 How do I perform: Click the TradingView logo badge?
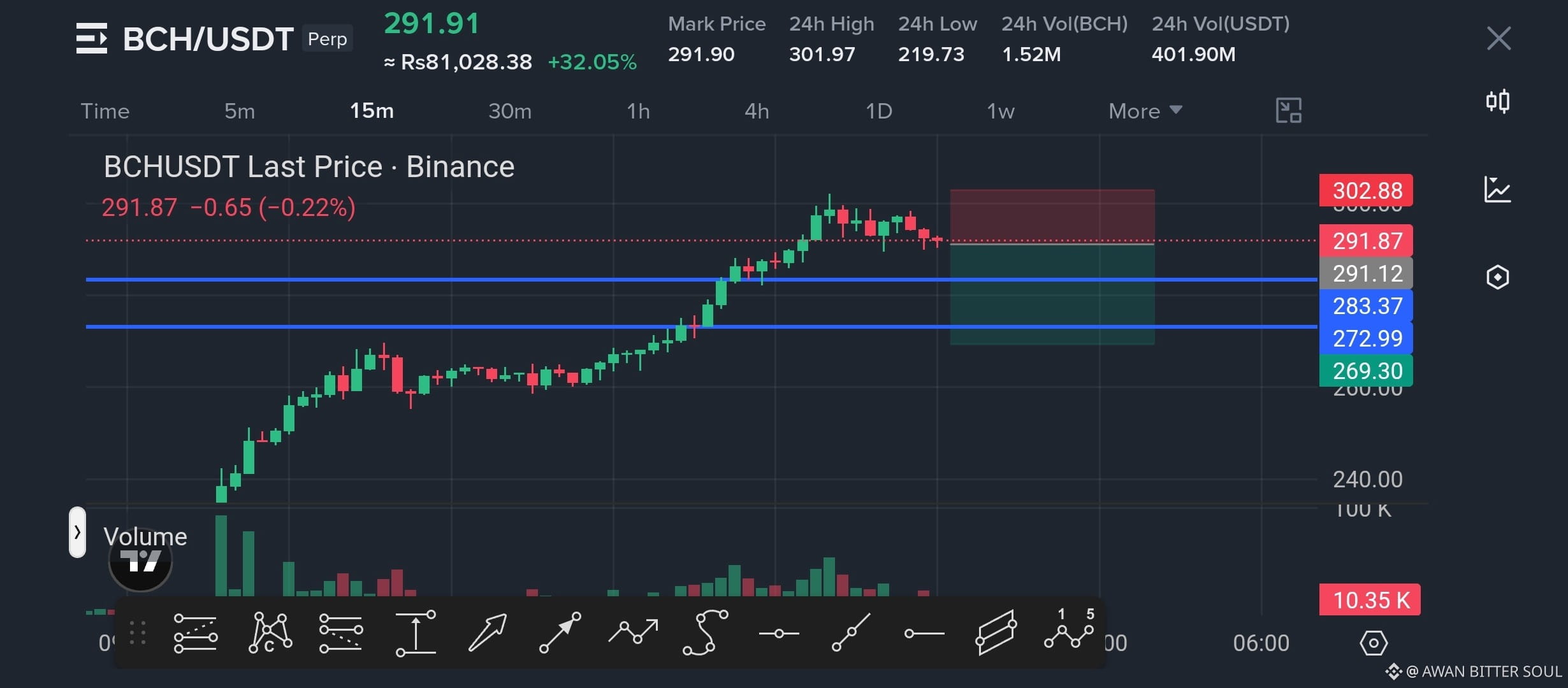pos(141,561)
